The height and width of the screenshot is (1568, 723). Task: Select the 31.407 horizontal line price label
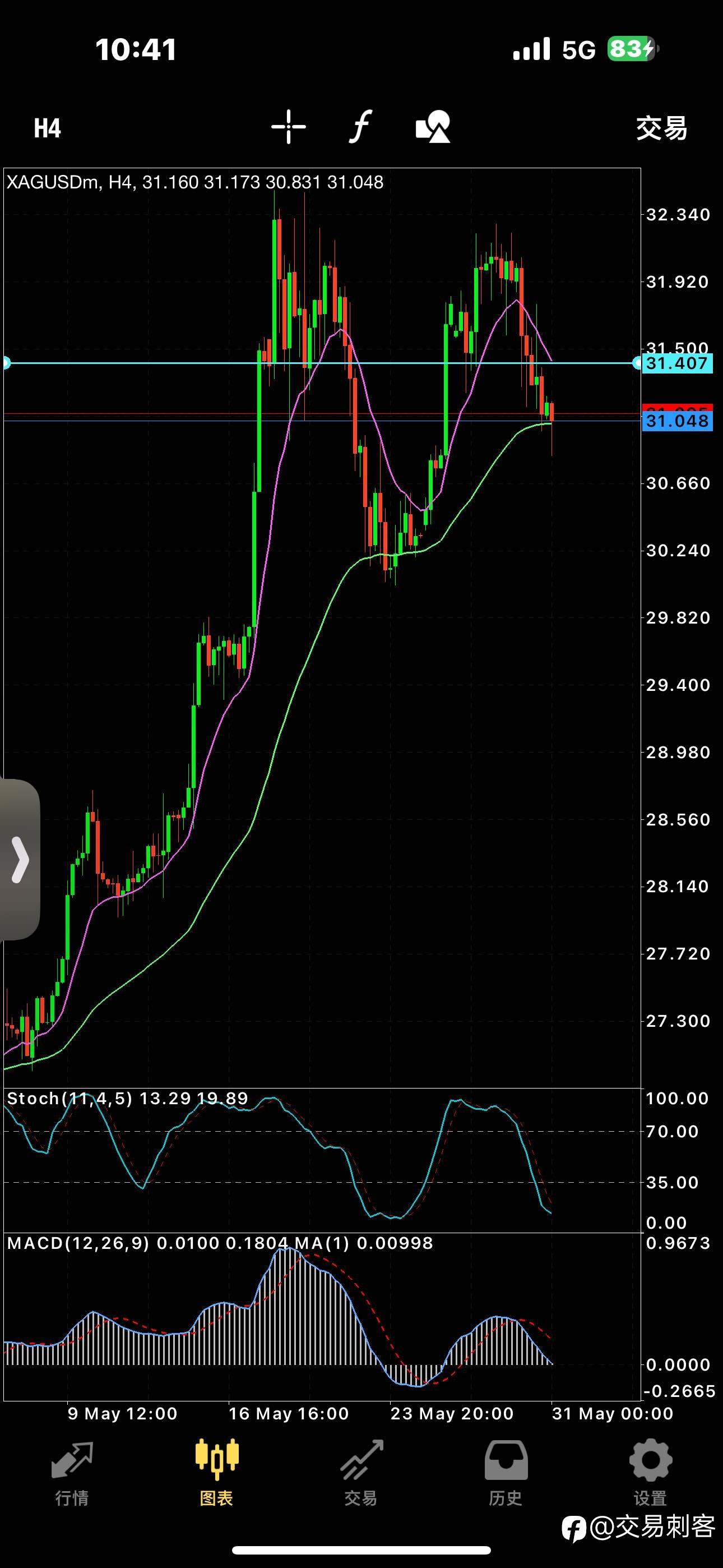pos(678,363)
